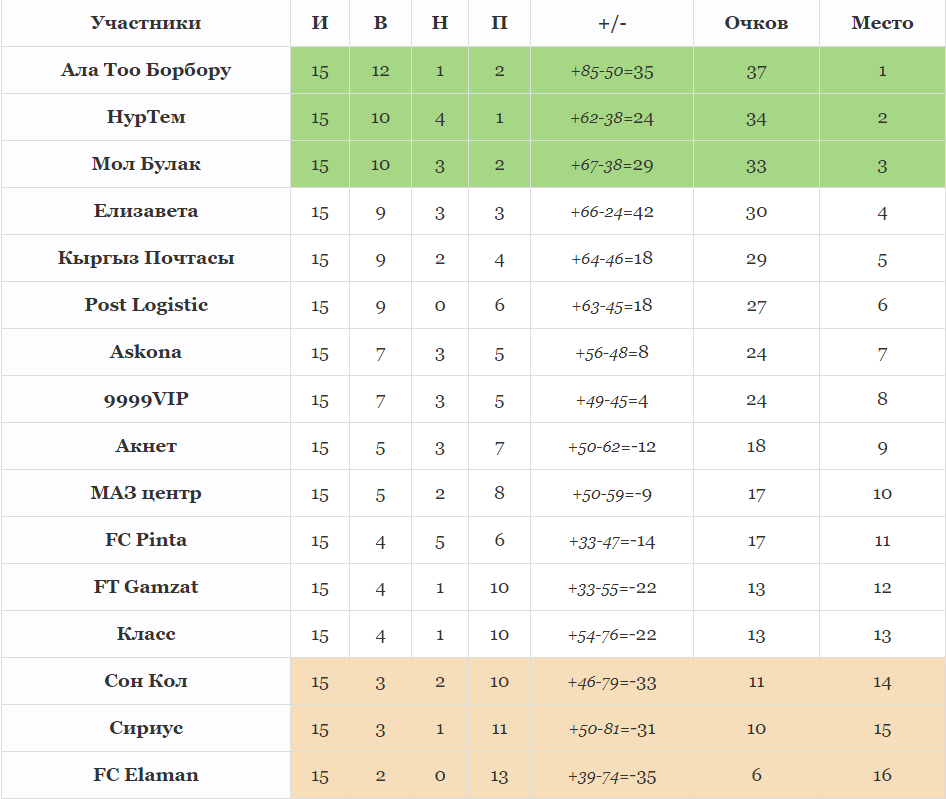This screenshot has width=946, height=799.
Task: Select the "НурТем" team row name
Action: click(146, 117)
